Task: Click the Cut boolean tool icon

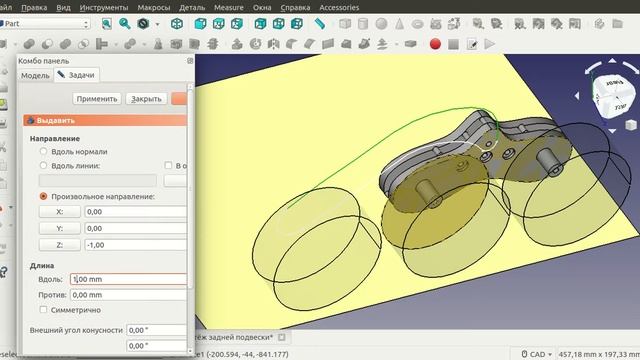Action: 47,44
